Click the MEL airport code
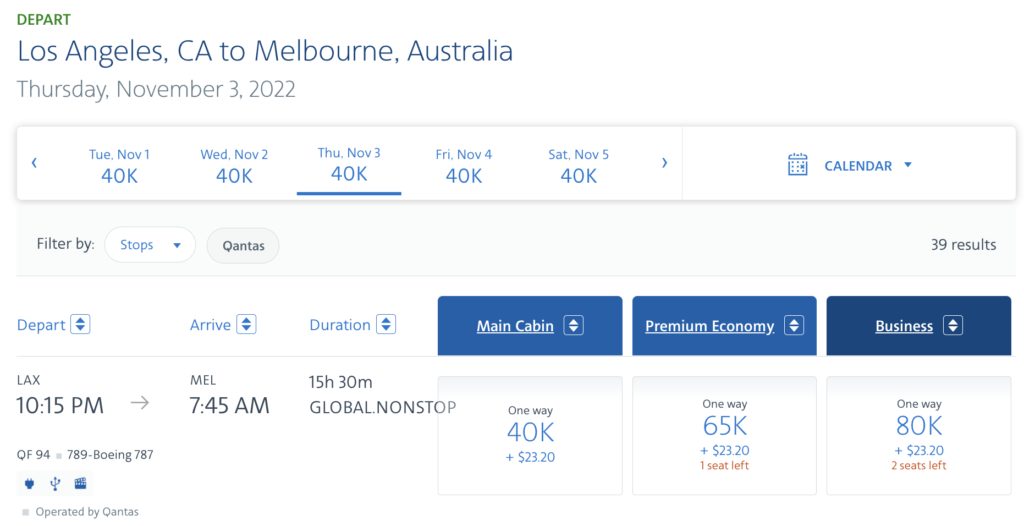1024x526 pixels. (x=203, y=380)
